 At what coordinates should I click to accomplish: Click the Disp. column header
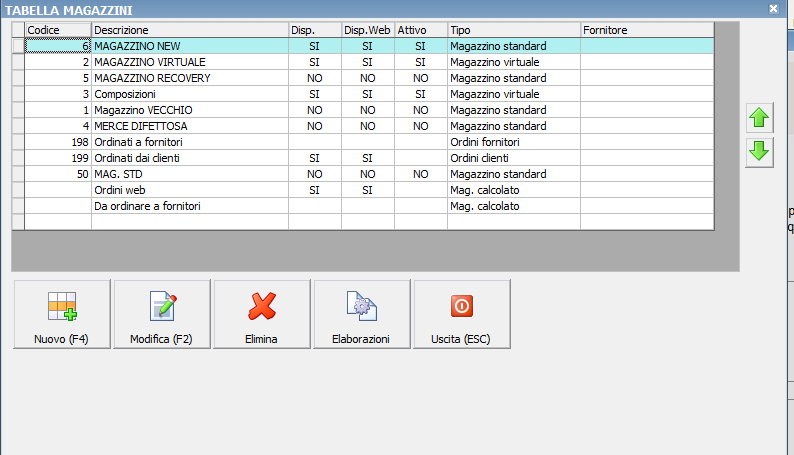coord(315,30)
